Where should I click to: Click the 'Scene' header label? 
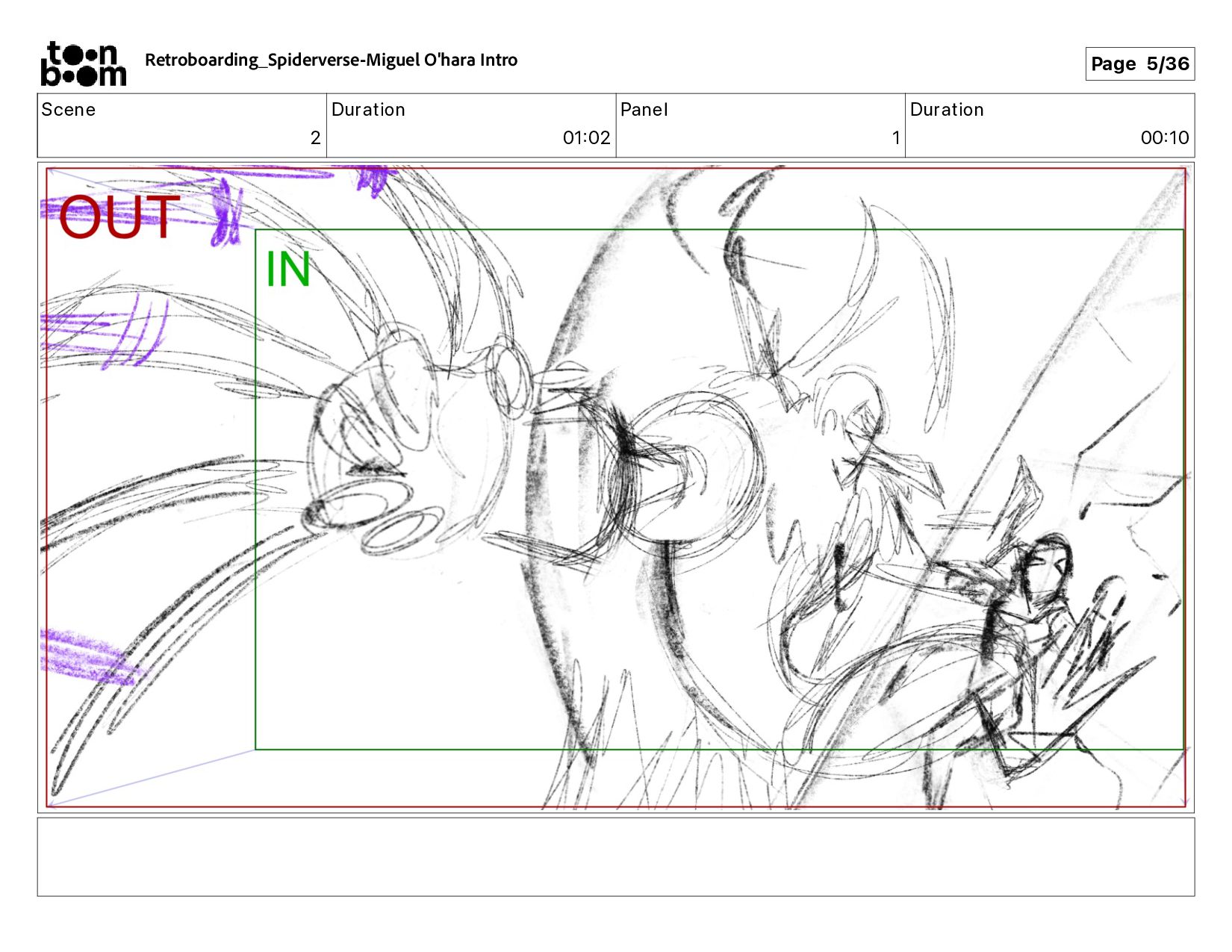69,110
